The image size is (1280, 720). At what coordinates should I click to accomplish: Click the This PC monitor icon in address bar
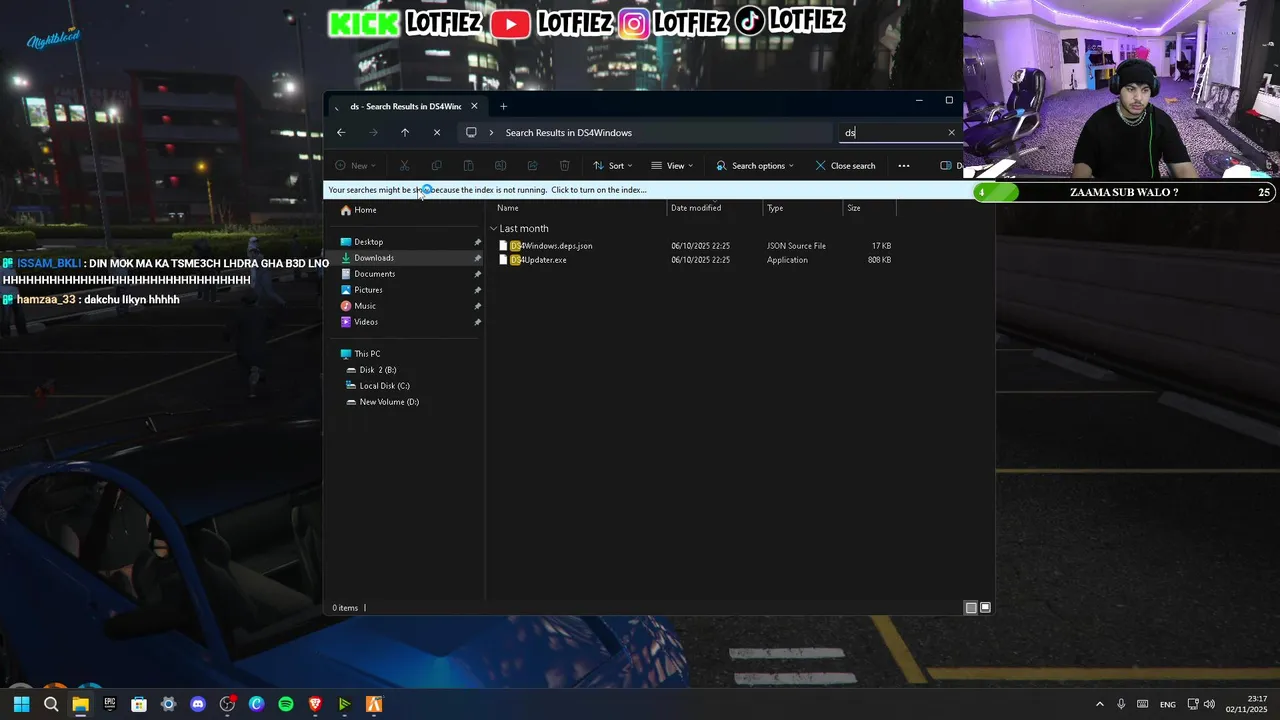pyautogui.click(x=471, y=132)
